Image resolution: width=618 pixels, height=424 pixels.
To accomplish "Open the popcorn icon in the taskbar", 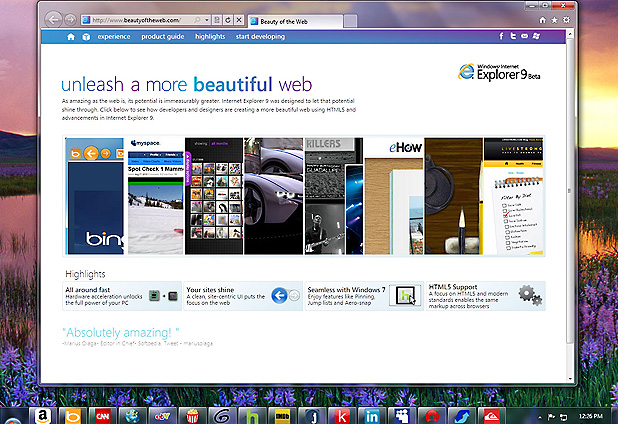I will click(192, 416).
